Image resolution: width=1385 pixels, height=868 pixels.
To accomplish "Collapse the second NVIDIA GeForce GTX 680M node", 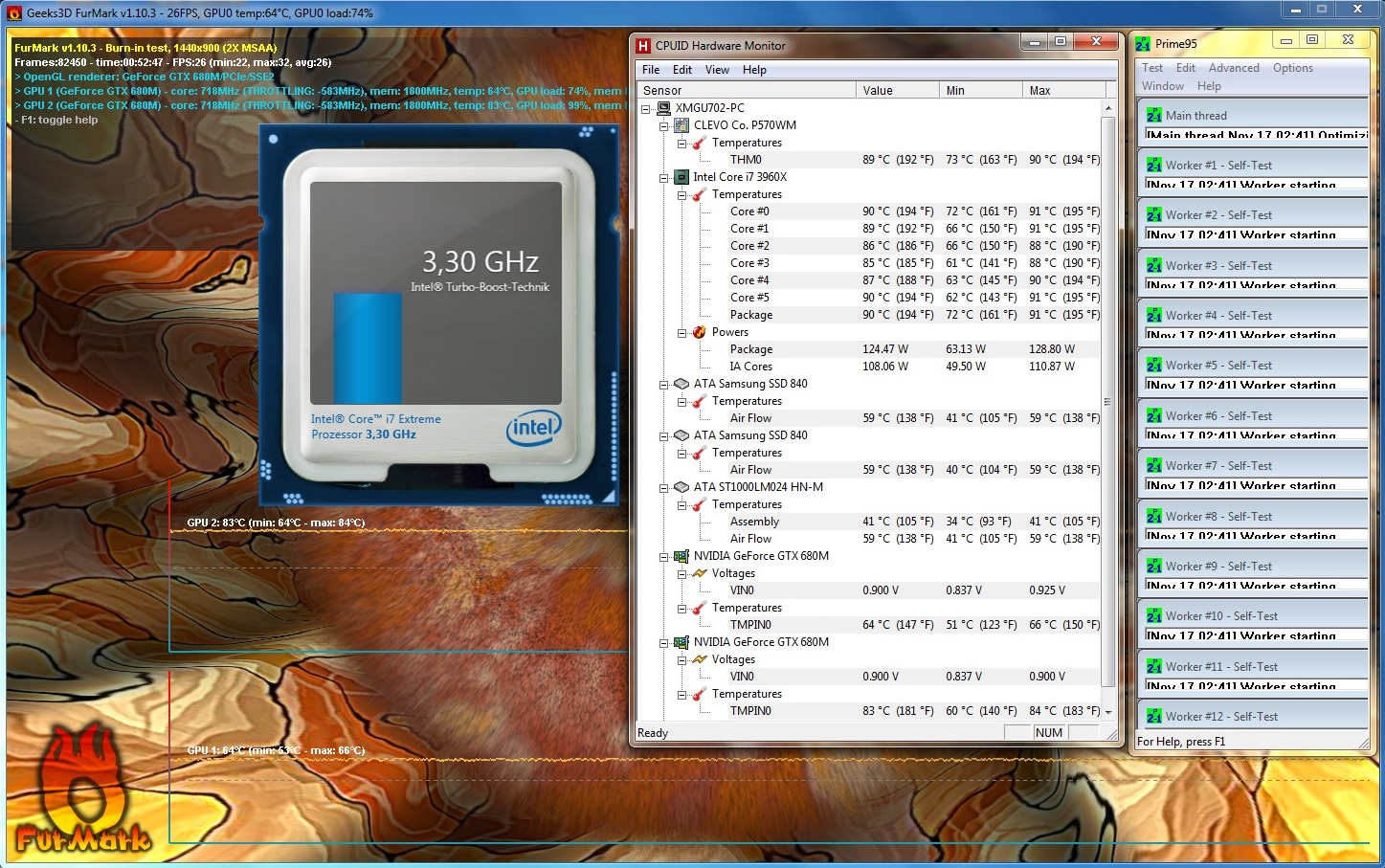I will click(663, 643).
